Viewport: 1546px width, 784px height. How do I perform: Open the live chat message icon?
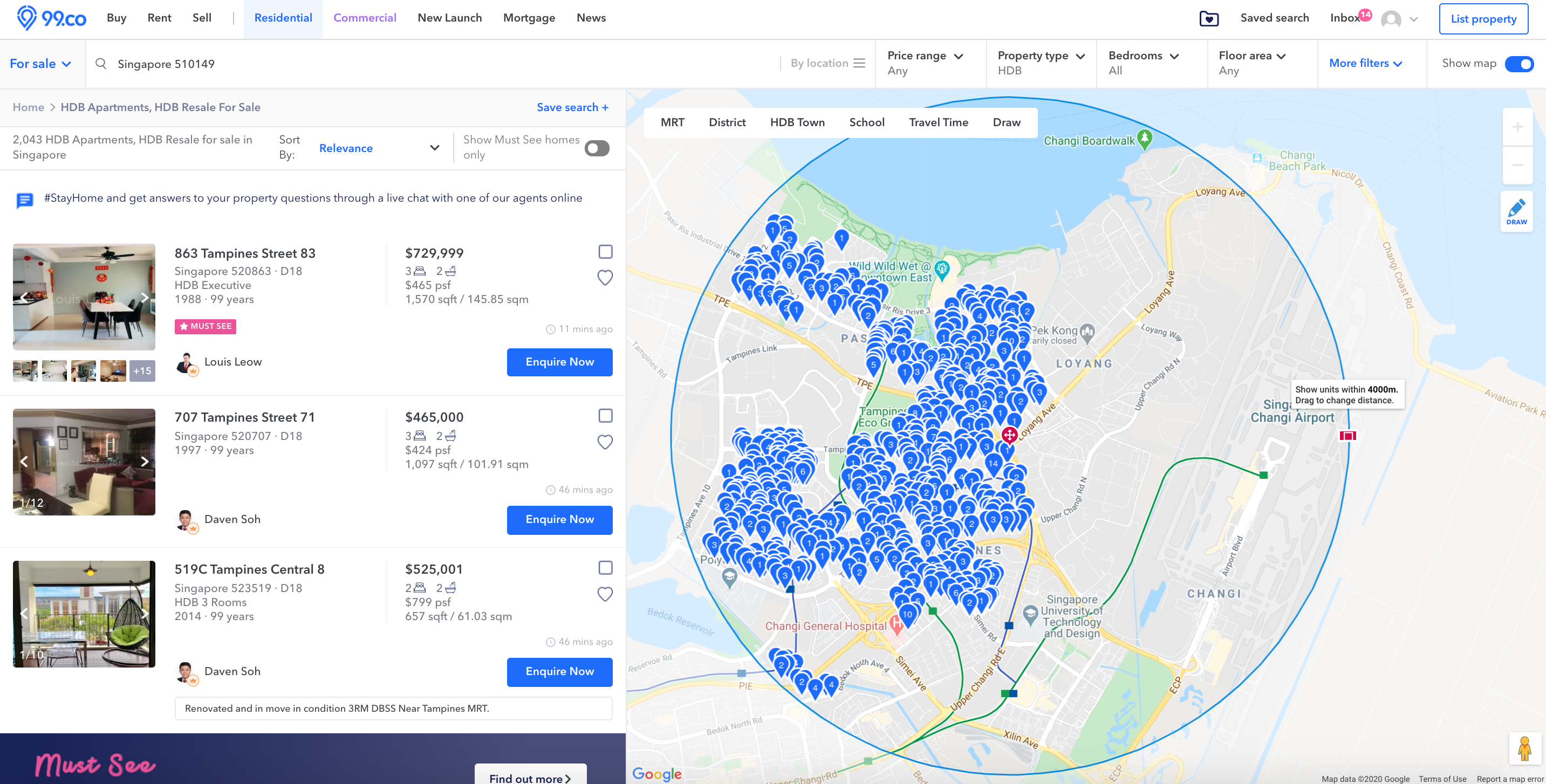[25, 201]
